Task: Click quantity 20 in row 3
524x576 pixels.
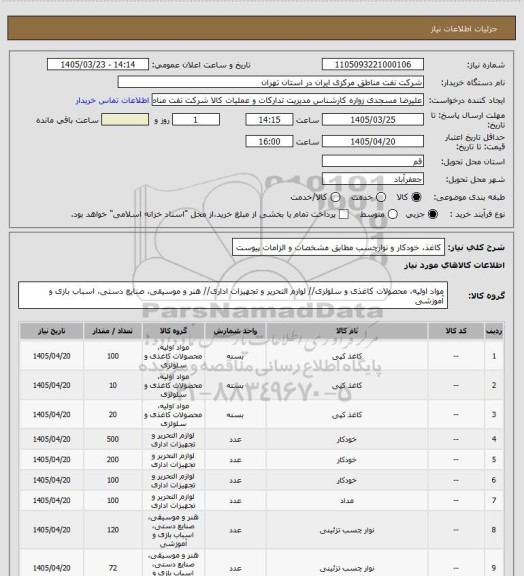Action: pos(112,415)
